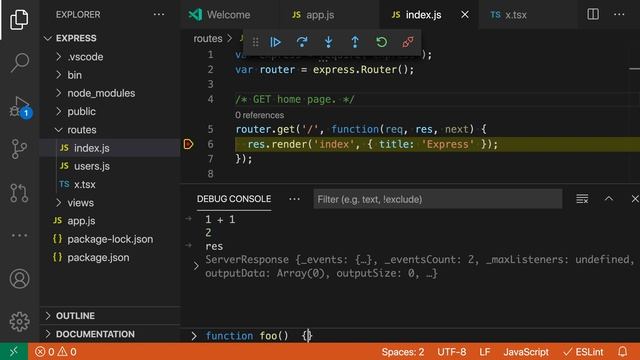Step into in debug toolbar
This screenshot has width=640, height=360.
[x=329, y=42]
